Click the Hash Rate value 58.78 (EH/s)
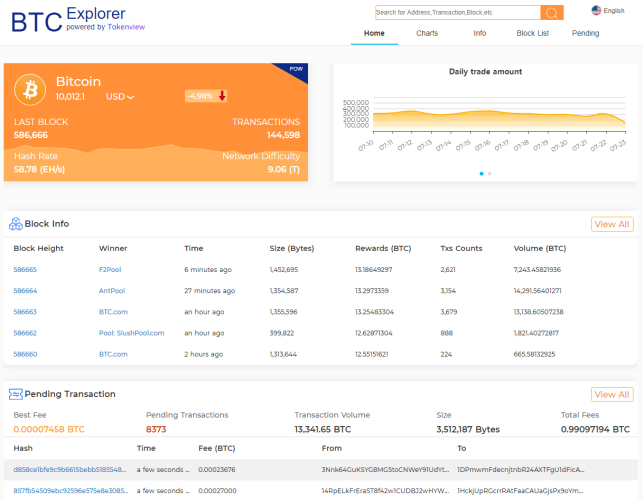Viewport: 643px width, 500px height. (39, 169)
